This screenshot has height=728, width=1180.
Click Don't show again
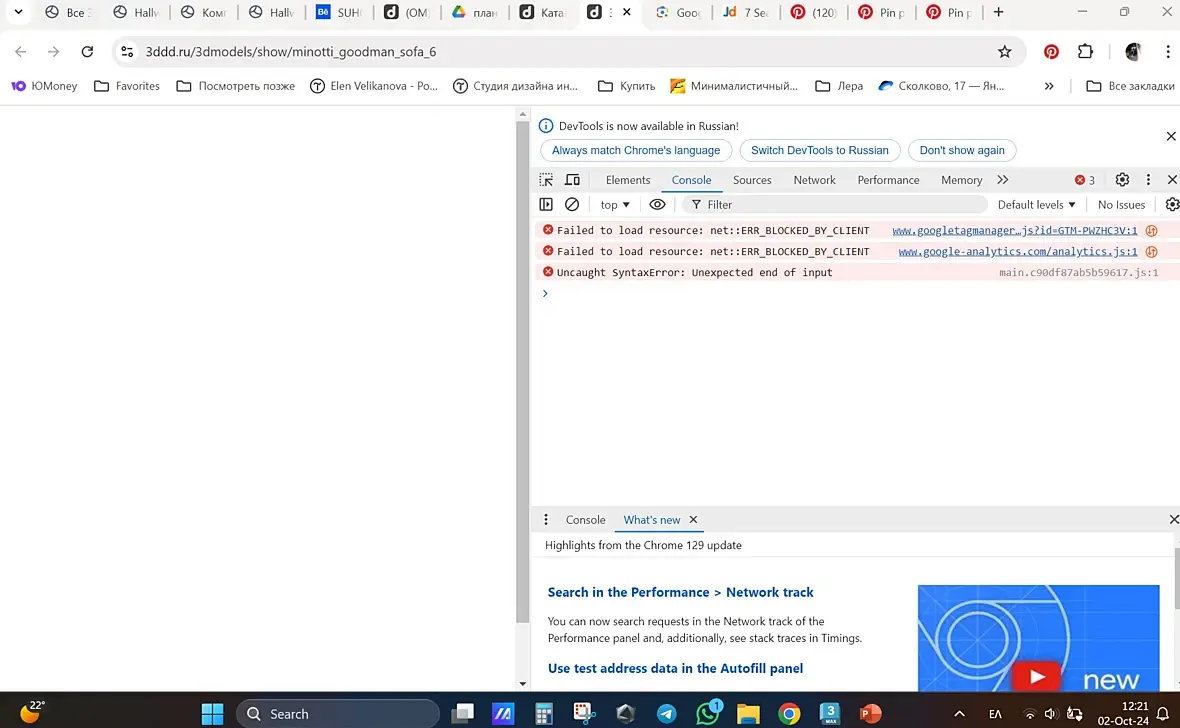[962, 150]
